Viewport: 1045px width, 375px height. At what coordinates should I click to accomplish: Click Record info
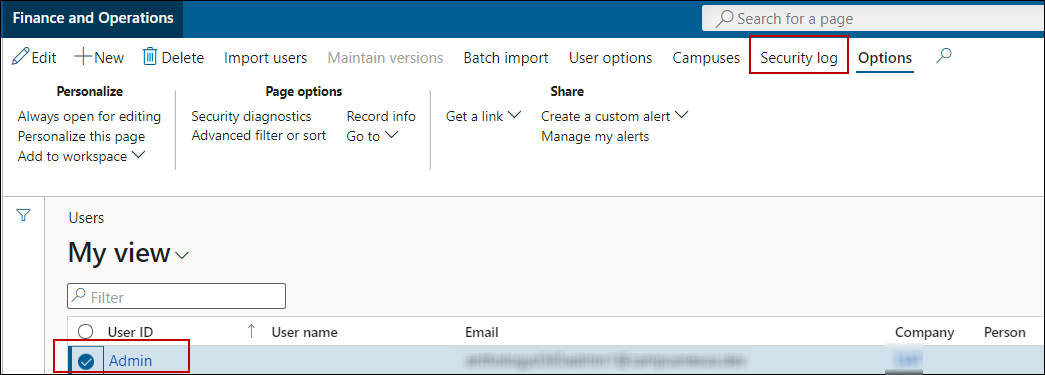click(x=381, y=117)
